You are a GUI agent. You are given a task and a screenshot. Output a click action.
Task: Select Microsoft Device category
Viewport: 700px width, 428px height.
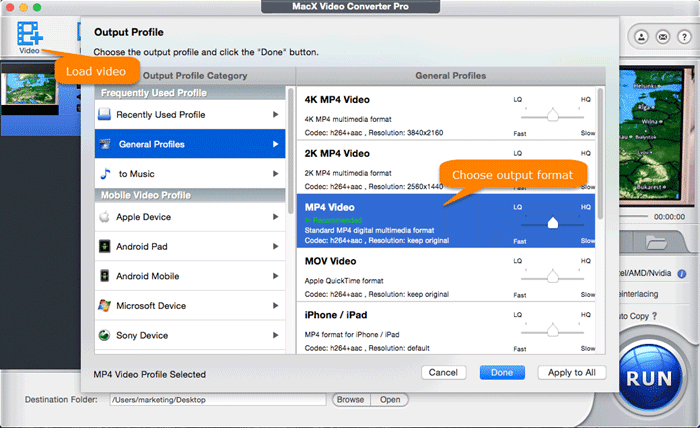[x=190, y=306]
